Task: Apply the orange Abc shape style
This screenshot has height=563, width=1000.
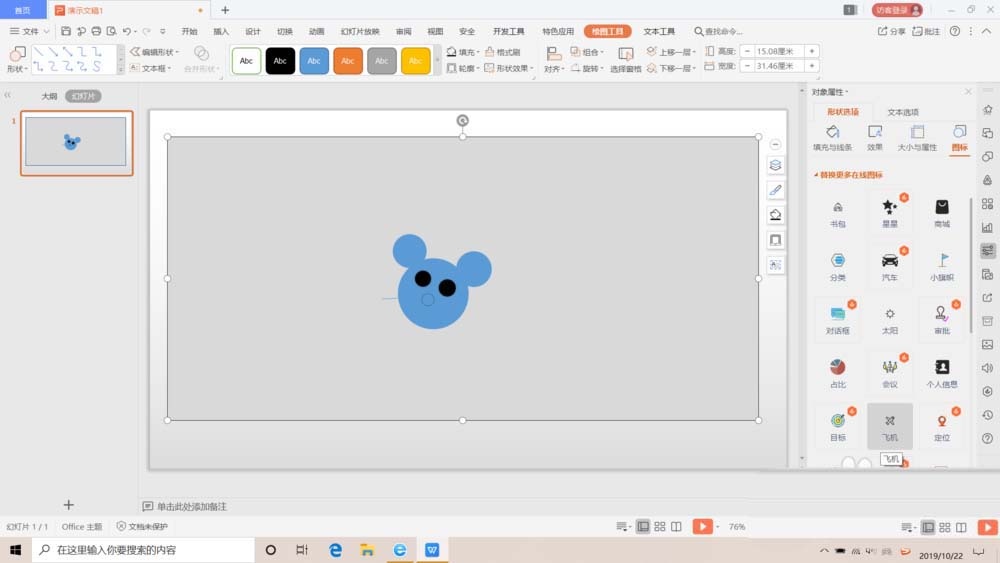Action: pos(347,61)
